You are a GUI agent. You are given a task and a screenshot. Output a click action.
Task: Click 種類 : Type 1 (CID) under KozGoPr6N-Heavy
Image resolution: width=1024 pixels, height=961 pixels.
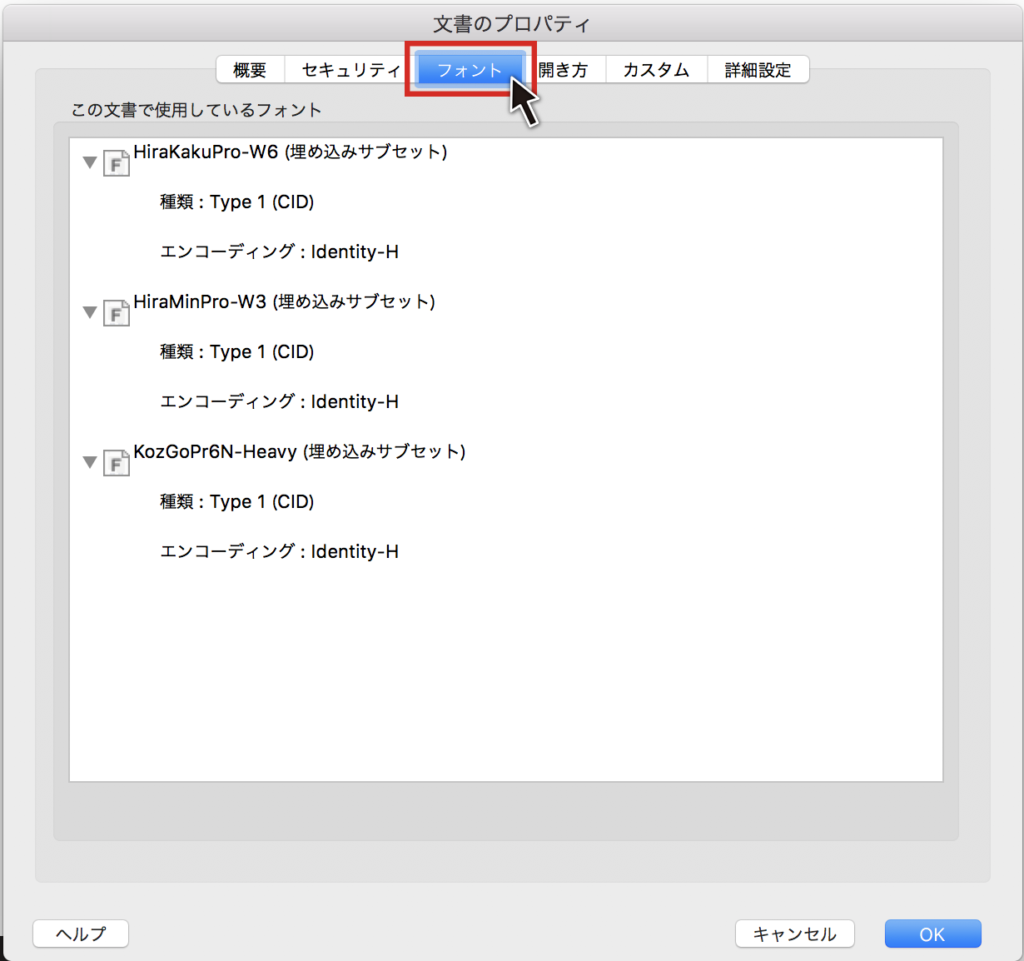[237, 501]
